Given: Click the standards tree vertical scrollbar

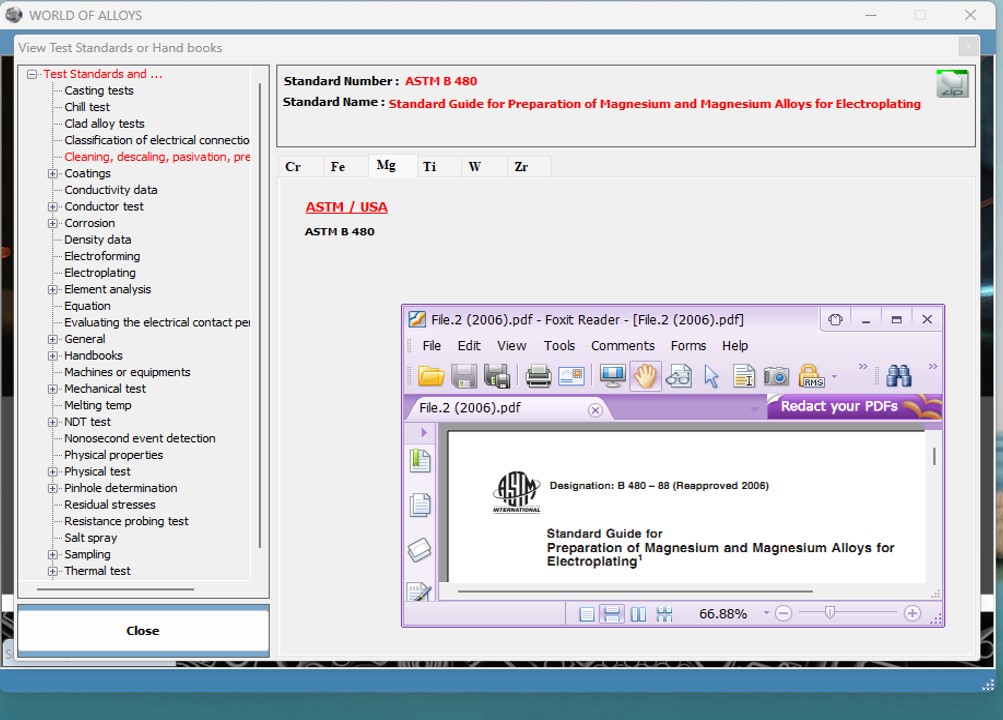Looking at the screenshot, I should (260, 315).
